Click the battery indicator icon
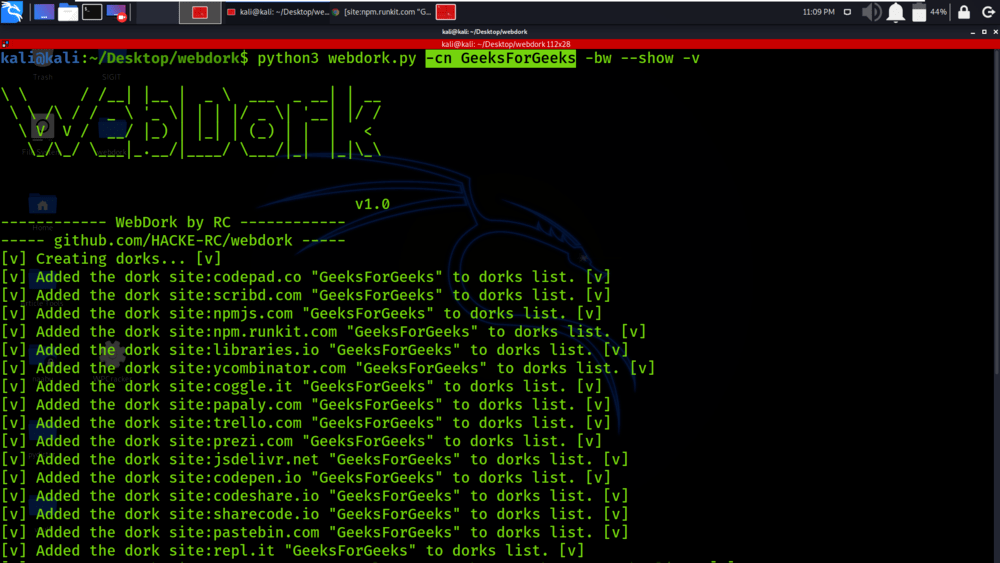The width and height of the screenshot is (1000, 563). coord(919,12)
